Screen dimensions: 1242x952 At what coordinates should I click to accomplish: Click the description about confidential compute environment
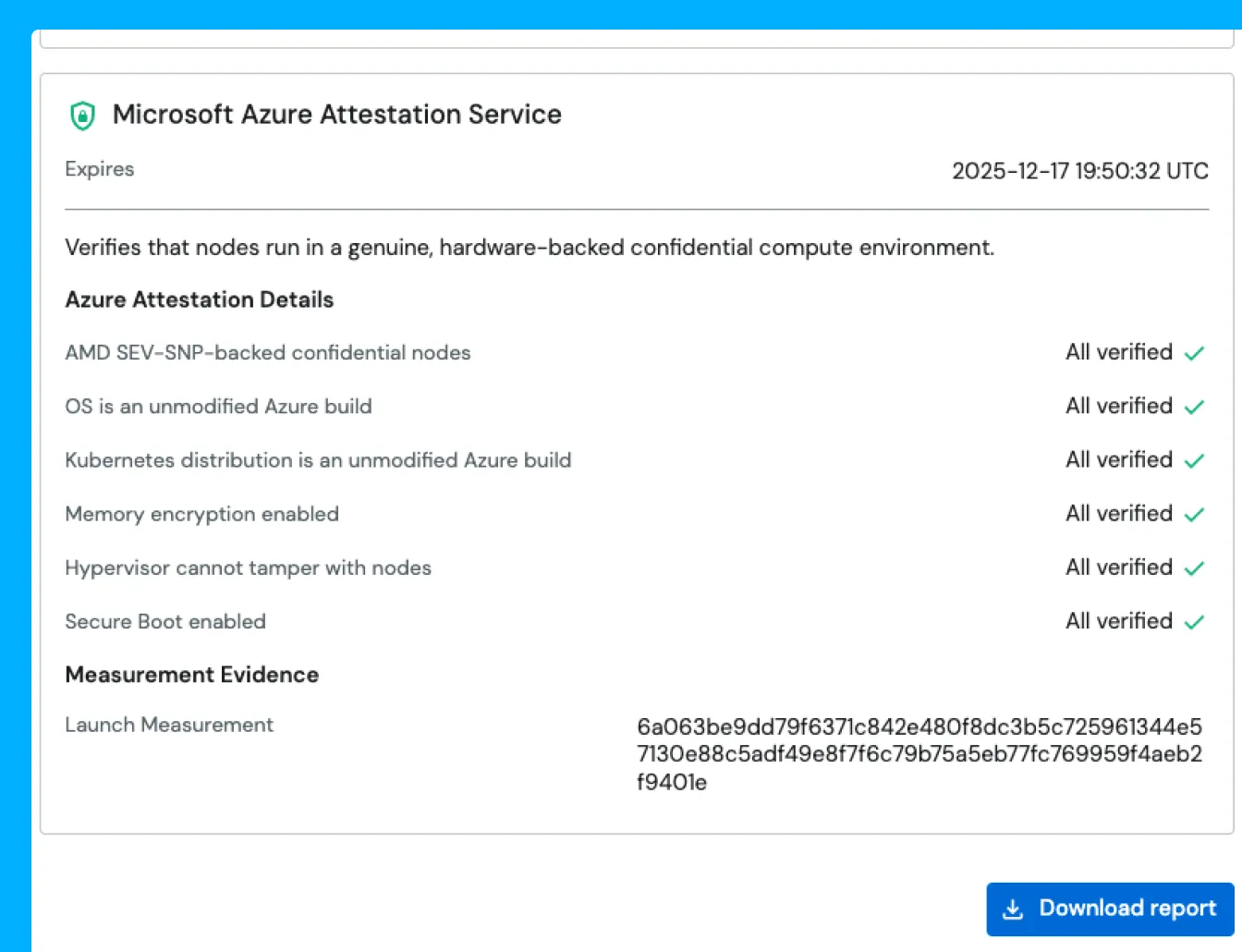530,248
